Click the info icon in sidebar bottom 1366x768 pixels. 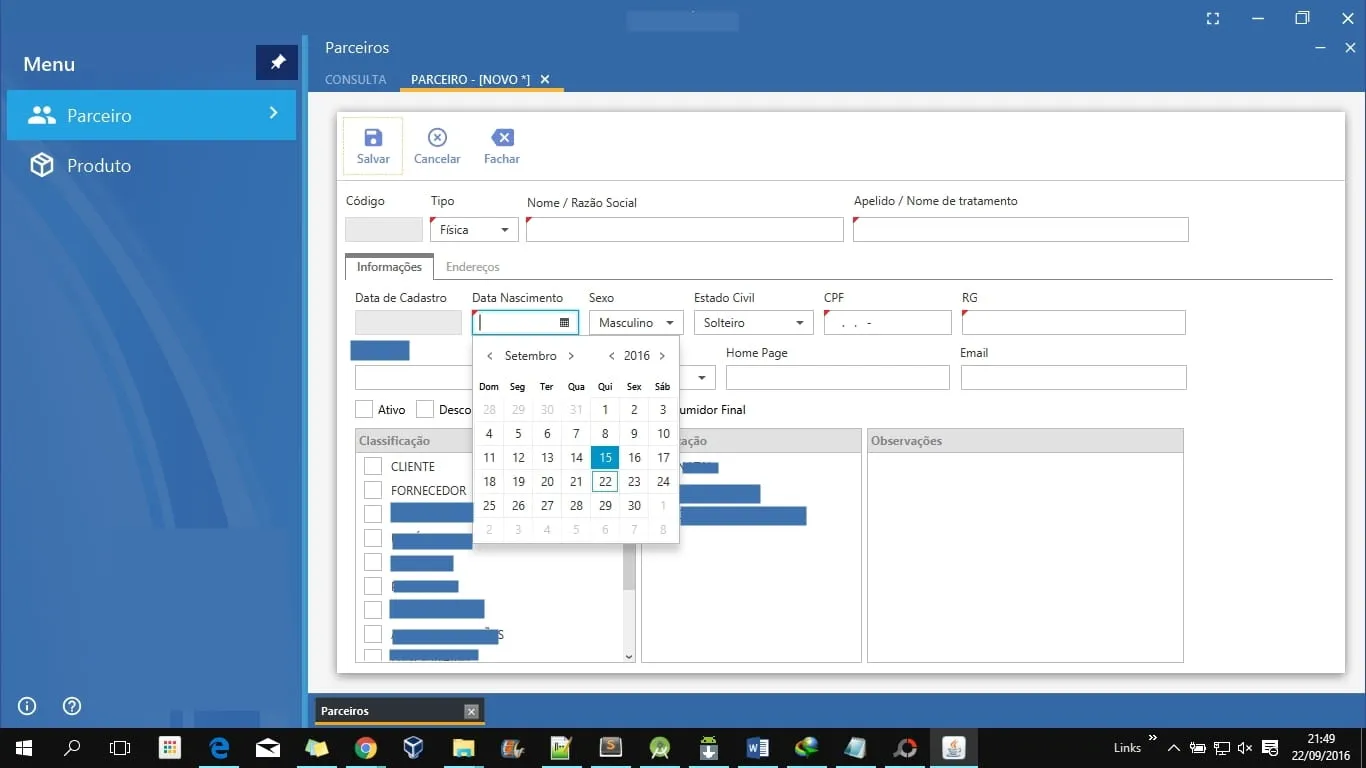point(27,706)
